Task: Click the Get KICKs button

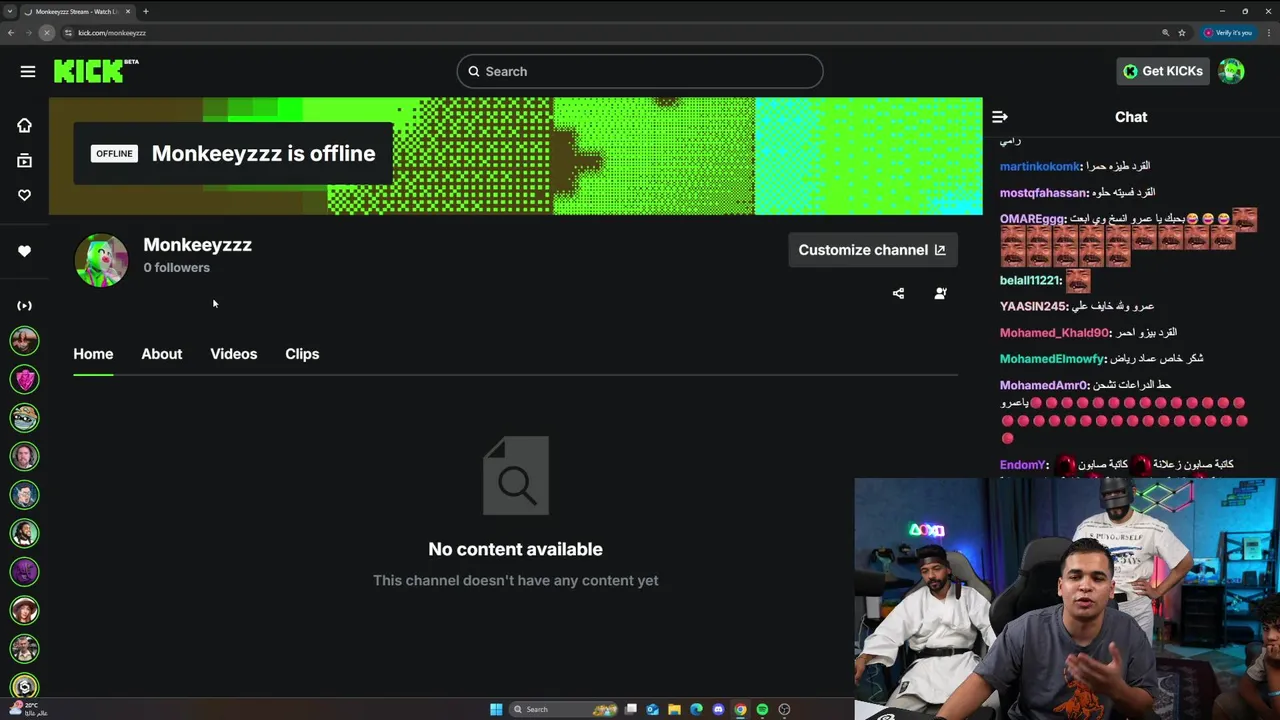Action: pos(1163,71)
